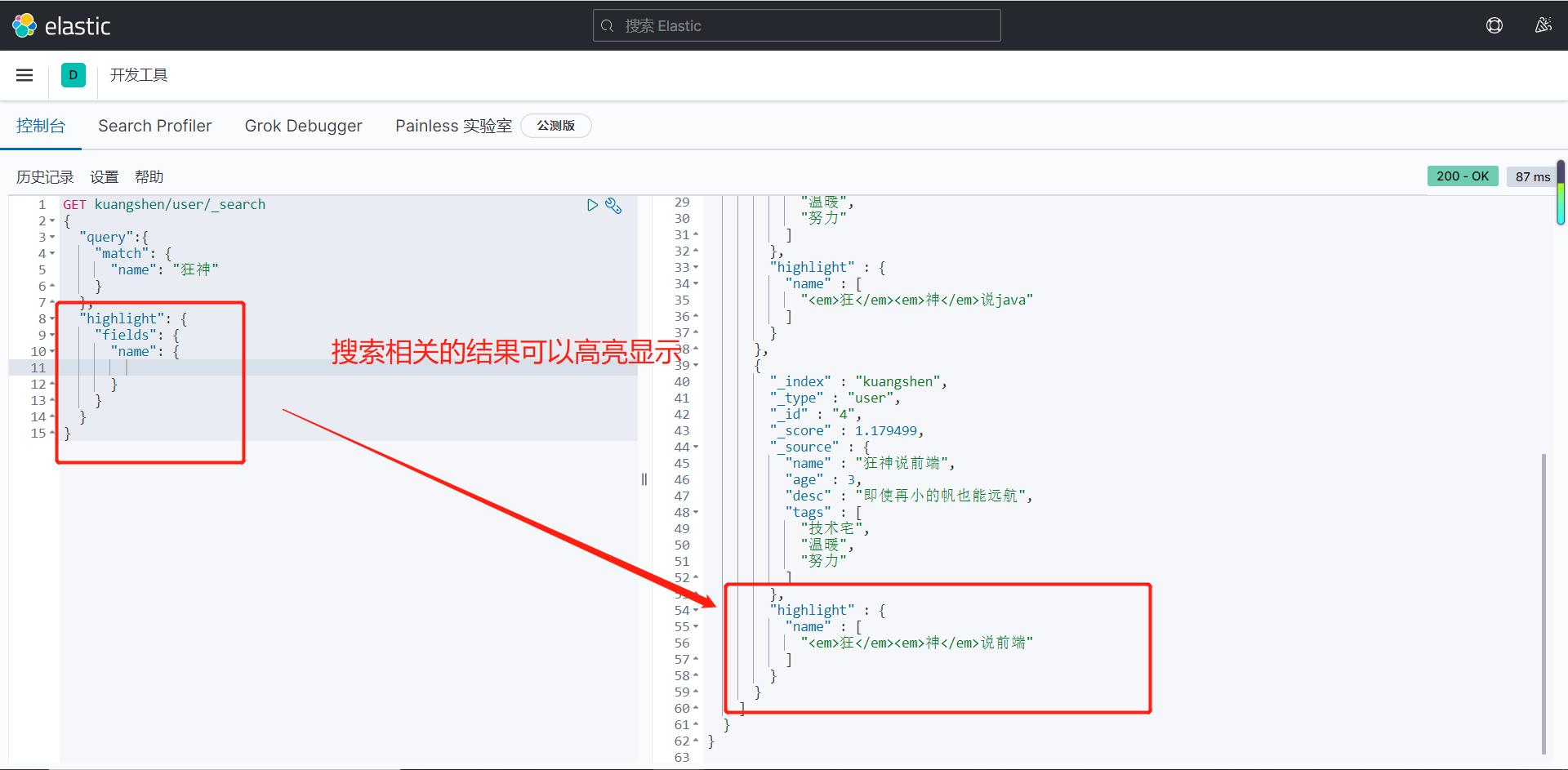Collapse response highlight fold at line 33
The image size is (1568, 770).
(696, 268)
